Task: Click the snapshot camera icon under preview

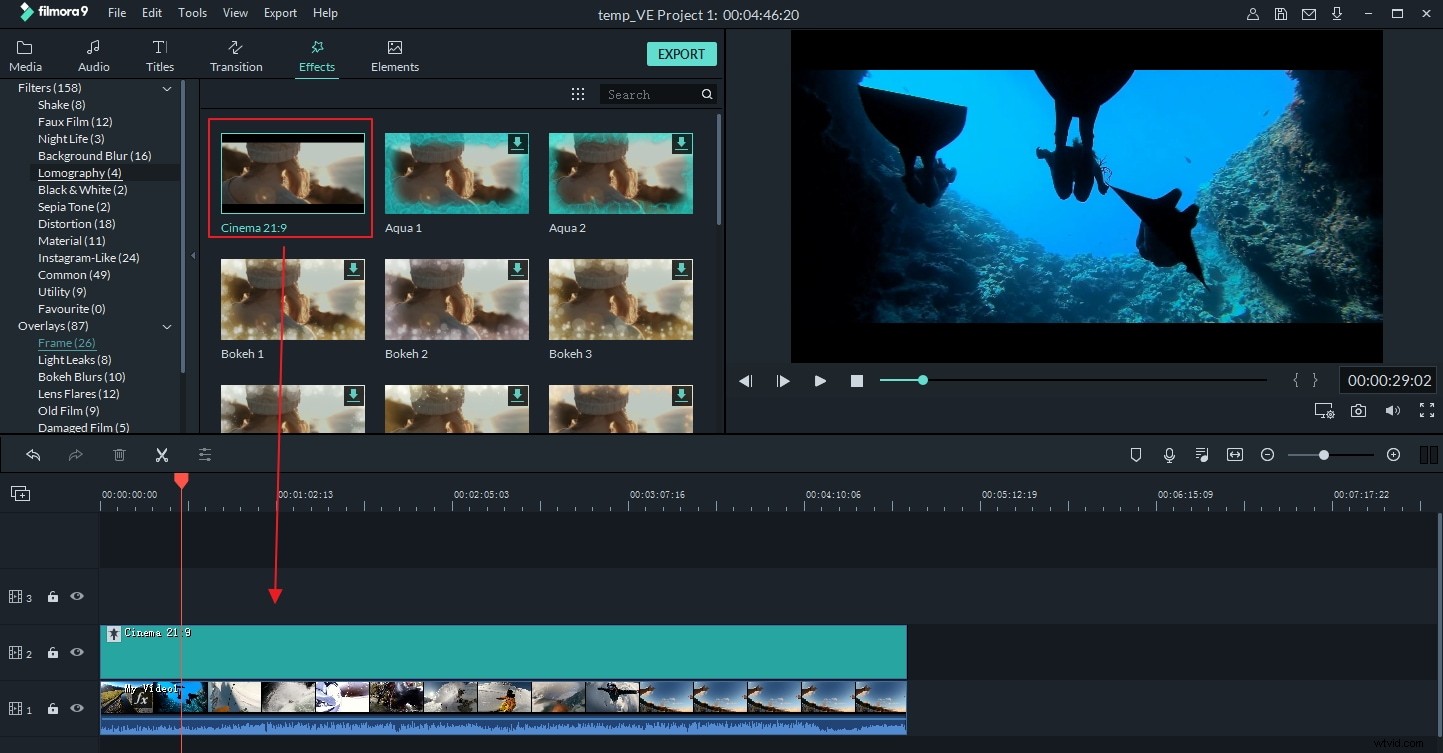Action: 1358,411
